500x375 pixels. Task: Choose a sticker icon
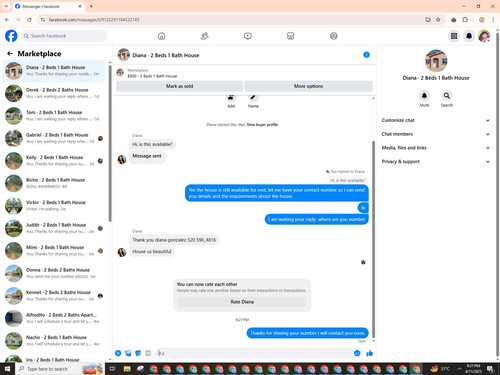click(138, 353)
